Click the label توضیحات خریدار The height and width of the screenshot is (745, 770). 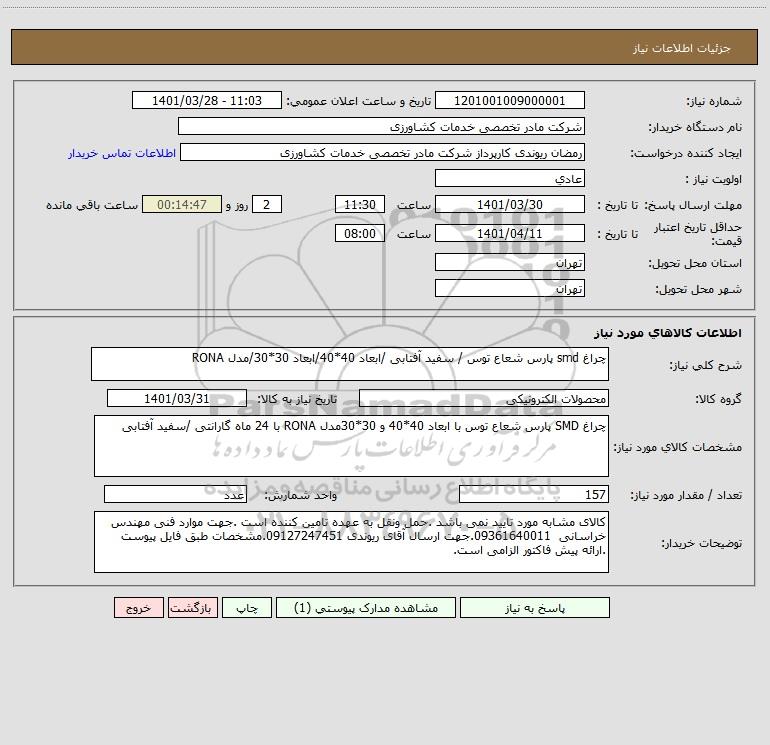click(x=701, y=543)
